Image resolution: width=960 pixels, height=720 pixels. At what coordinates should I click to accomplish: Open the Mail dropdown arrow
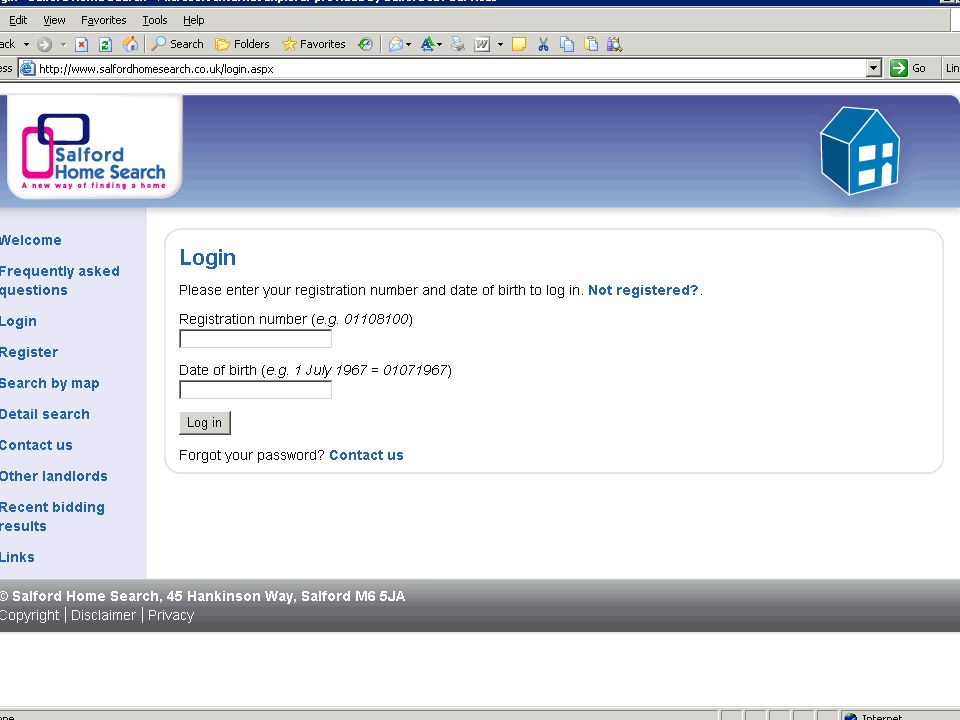click(x=408, y=44)
